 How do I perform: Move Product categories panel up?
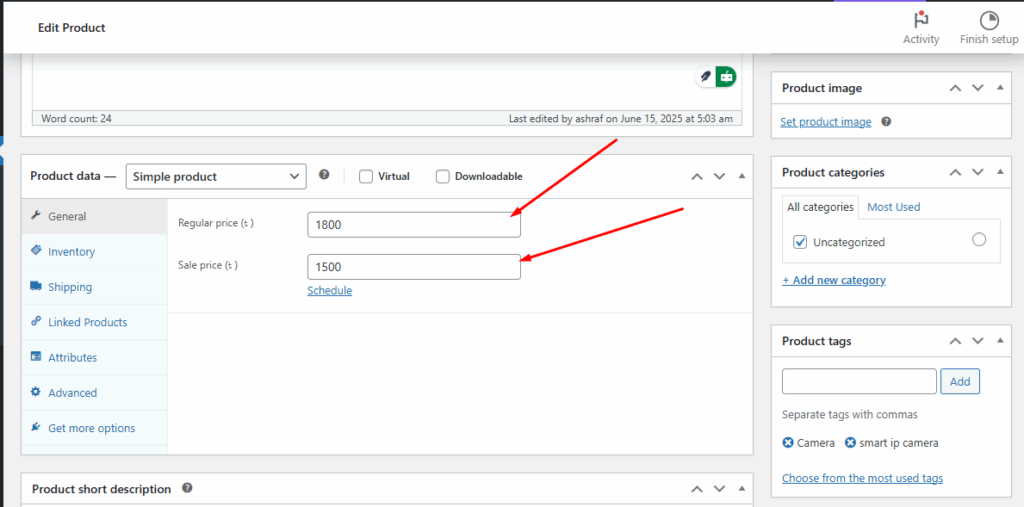tap(955, 172)
